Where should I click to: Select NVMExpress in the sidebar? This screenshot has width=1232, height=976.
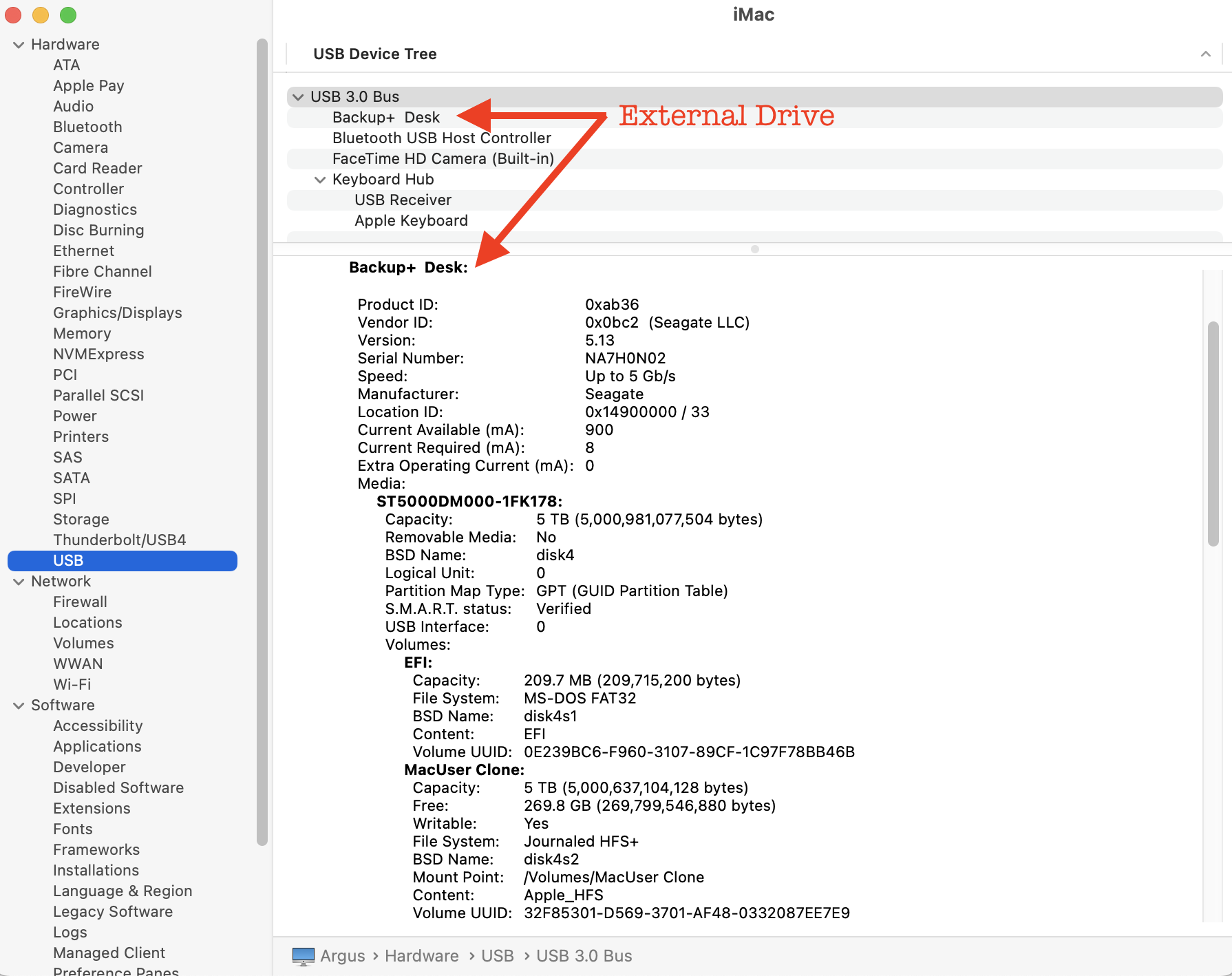click(x=99, y=354)
